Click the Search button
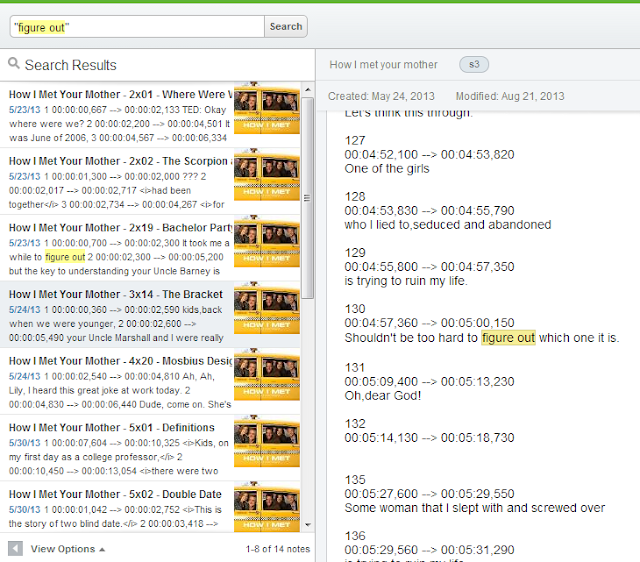This screenshot has height=562, width=640. [x=286, y=27]
